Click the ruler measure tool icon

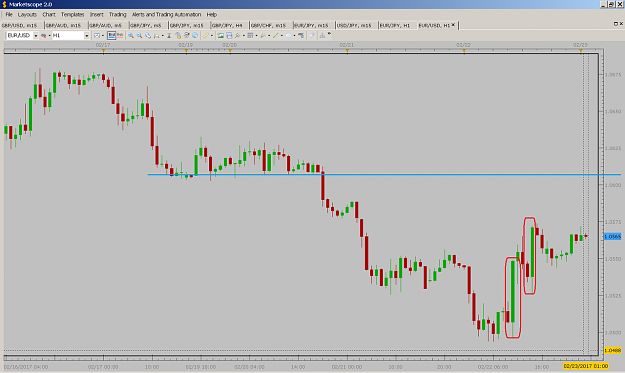[206, 35]
